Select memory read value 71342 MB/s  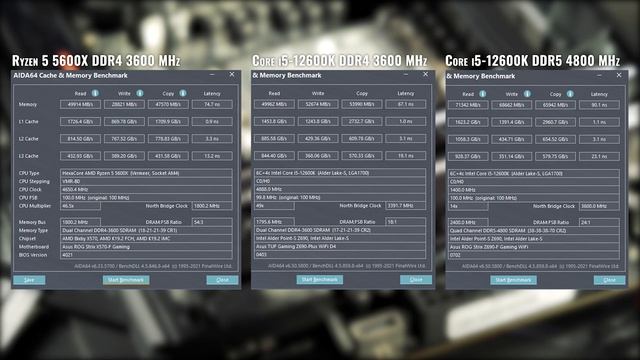468,105
